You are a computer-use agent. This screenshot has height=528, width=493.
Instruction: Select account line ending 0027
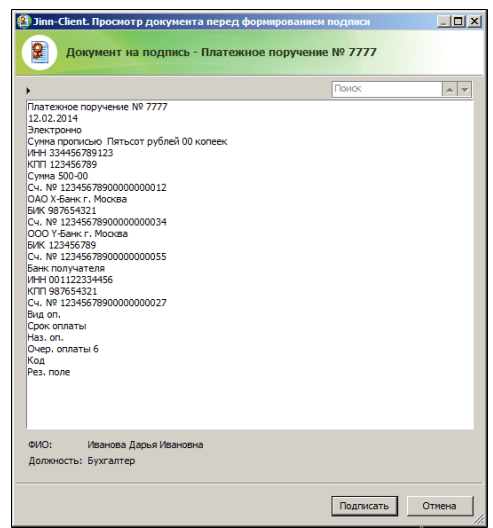point(97,303)
